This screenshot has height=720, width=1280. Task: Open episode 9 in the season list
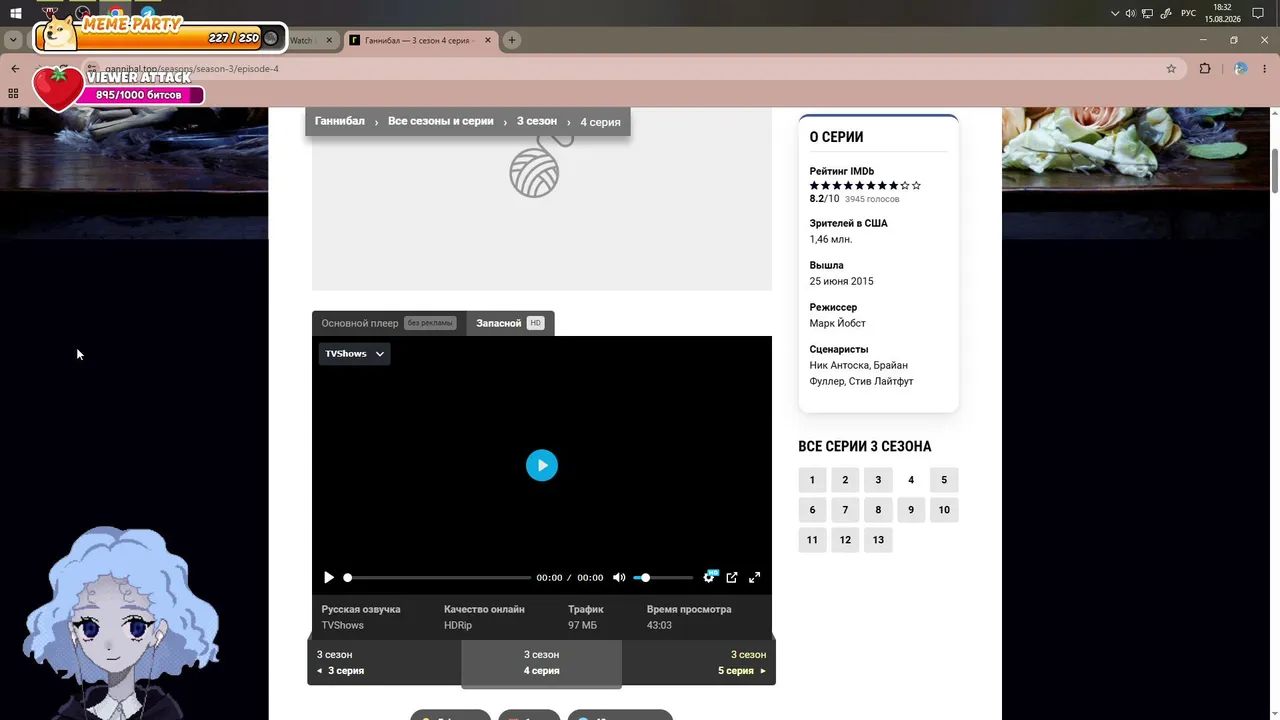coord(911,510)
